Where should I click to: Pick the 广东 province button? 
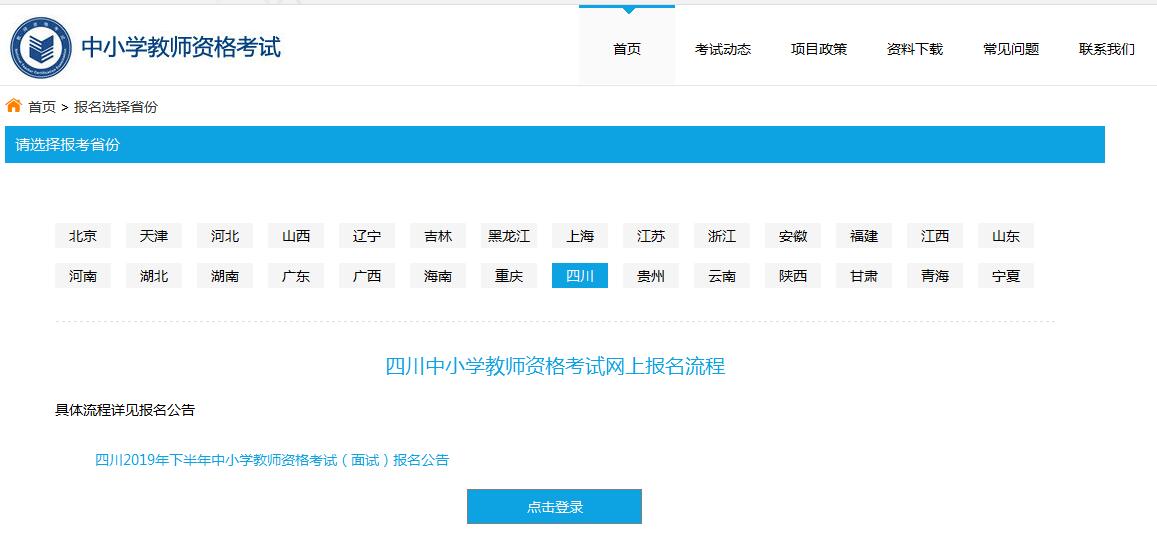coord(296,276)
